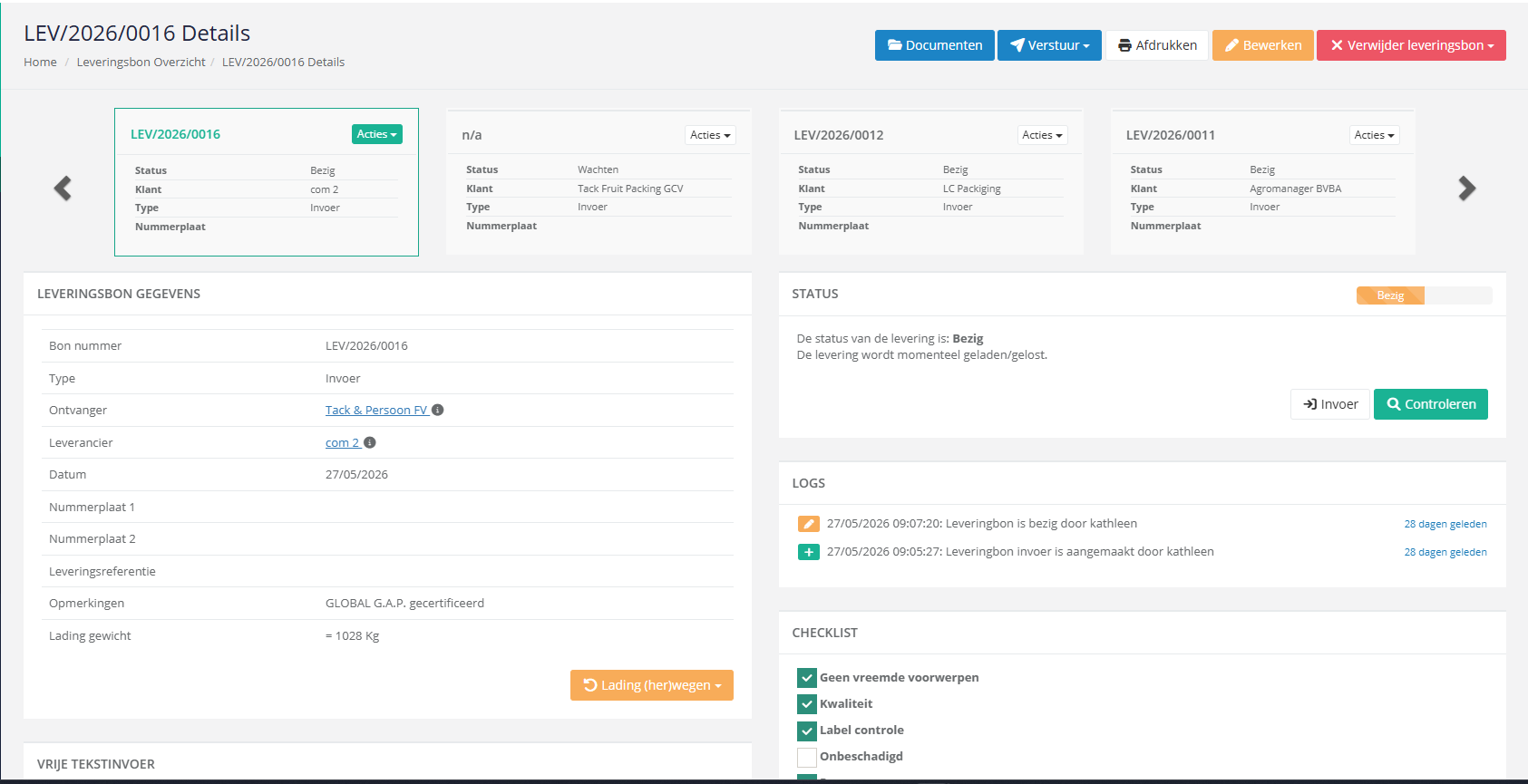Click info icon next to com 2 supplier

pos(370,443)
